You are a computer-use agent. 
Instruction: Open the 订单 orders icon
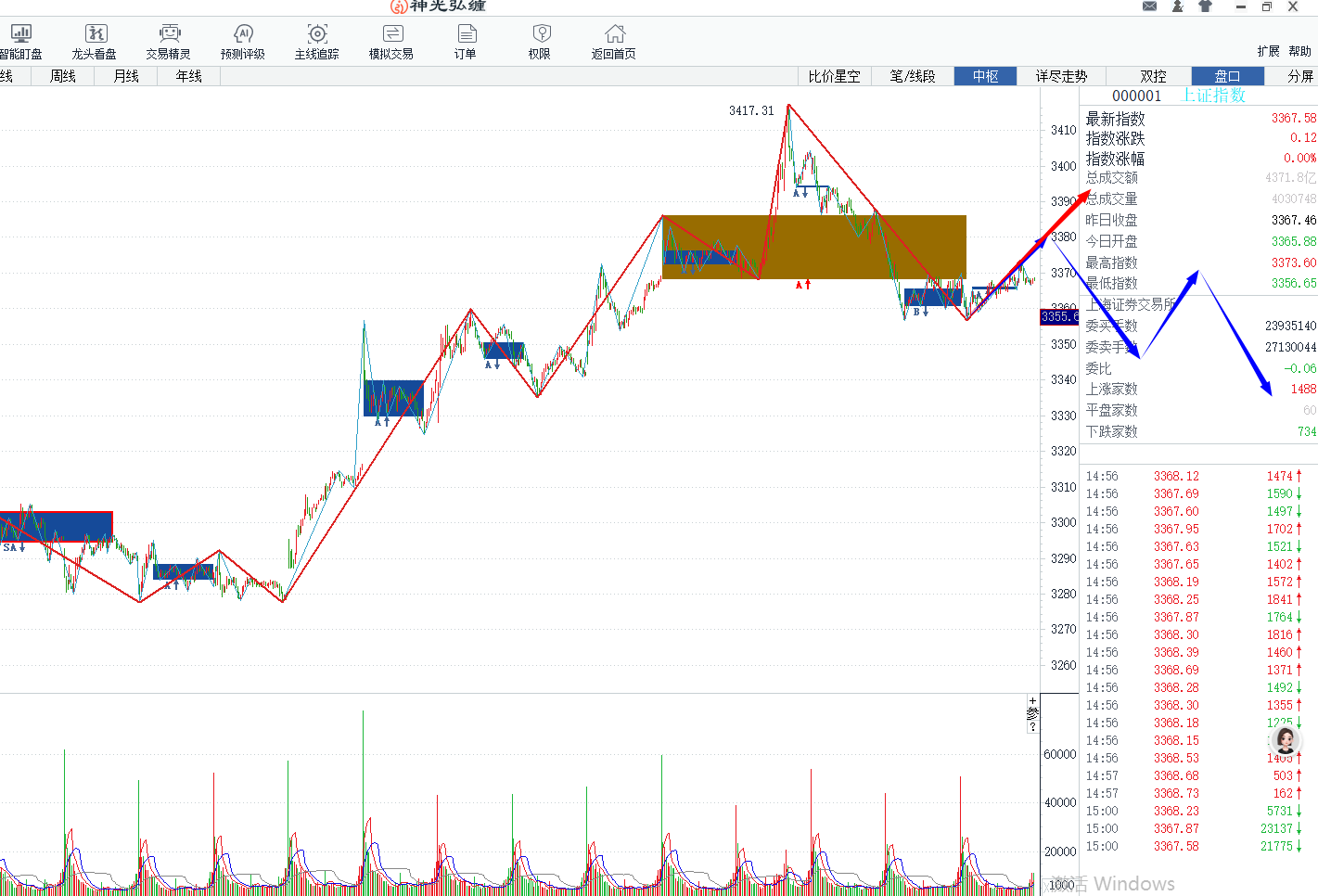pyautogui.click(x=466, y=42)
